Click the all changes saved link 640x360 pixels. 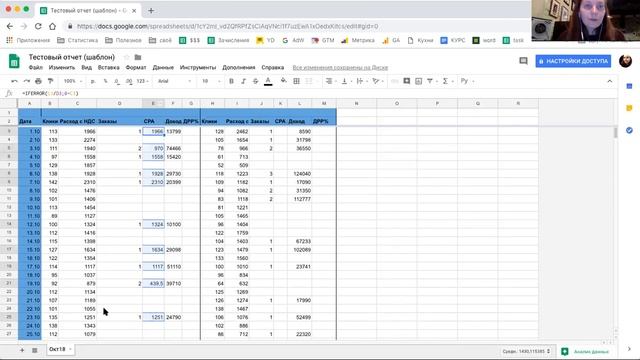tap(340, 67)
